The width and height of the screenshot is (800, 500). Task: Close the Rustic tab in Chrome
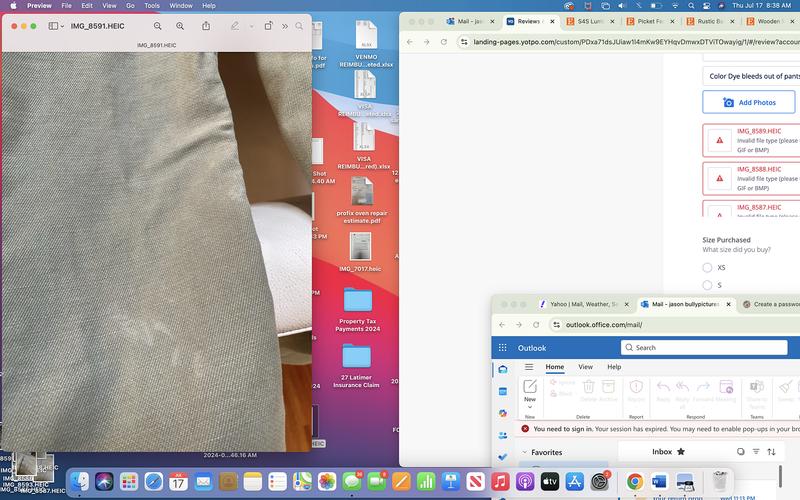(732, 21)
